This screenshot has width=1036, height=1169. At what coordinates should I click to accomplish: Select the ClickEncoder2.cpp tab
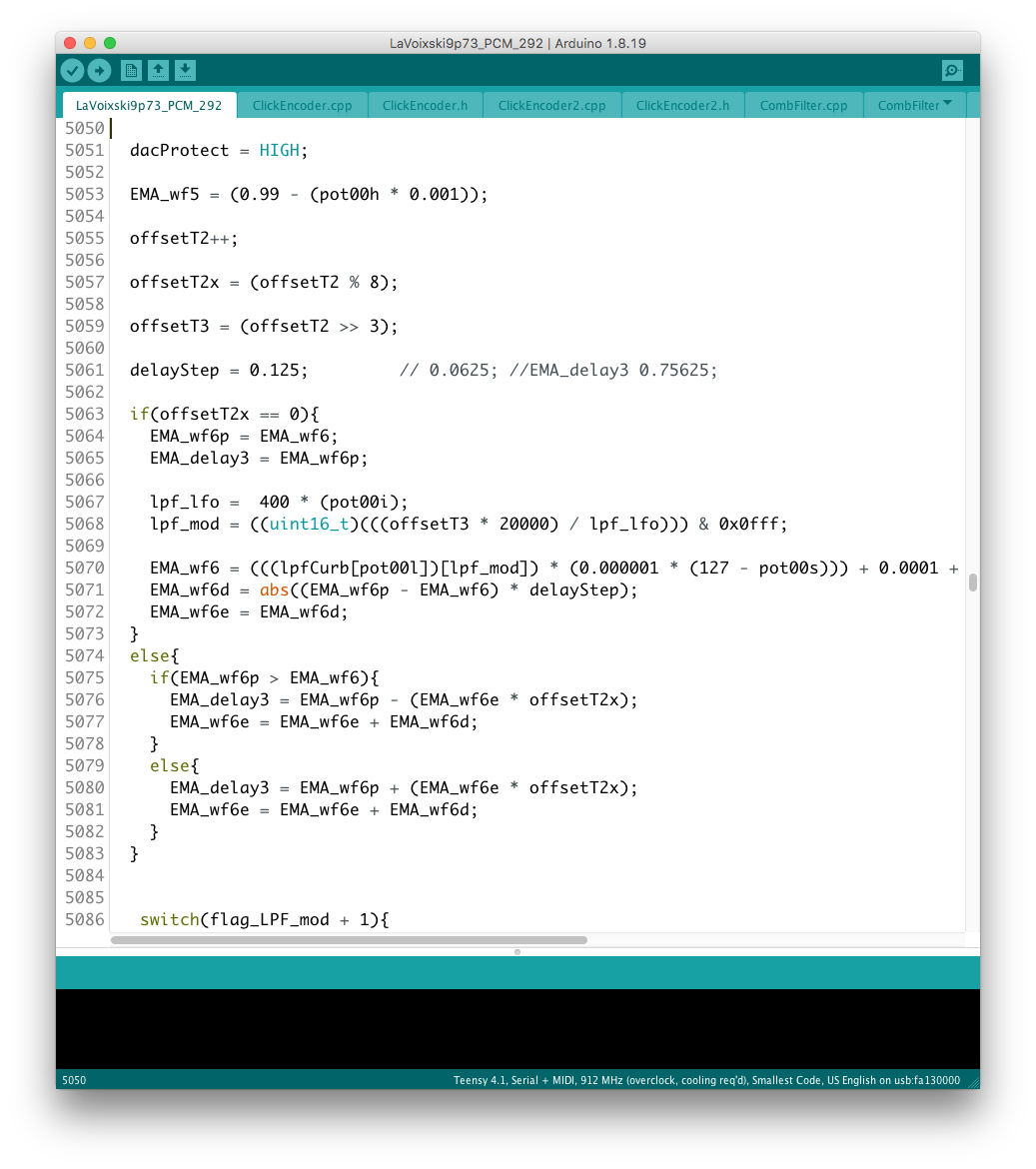click(551, 105)
